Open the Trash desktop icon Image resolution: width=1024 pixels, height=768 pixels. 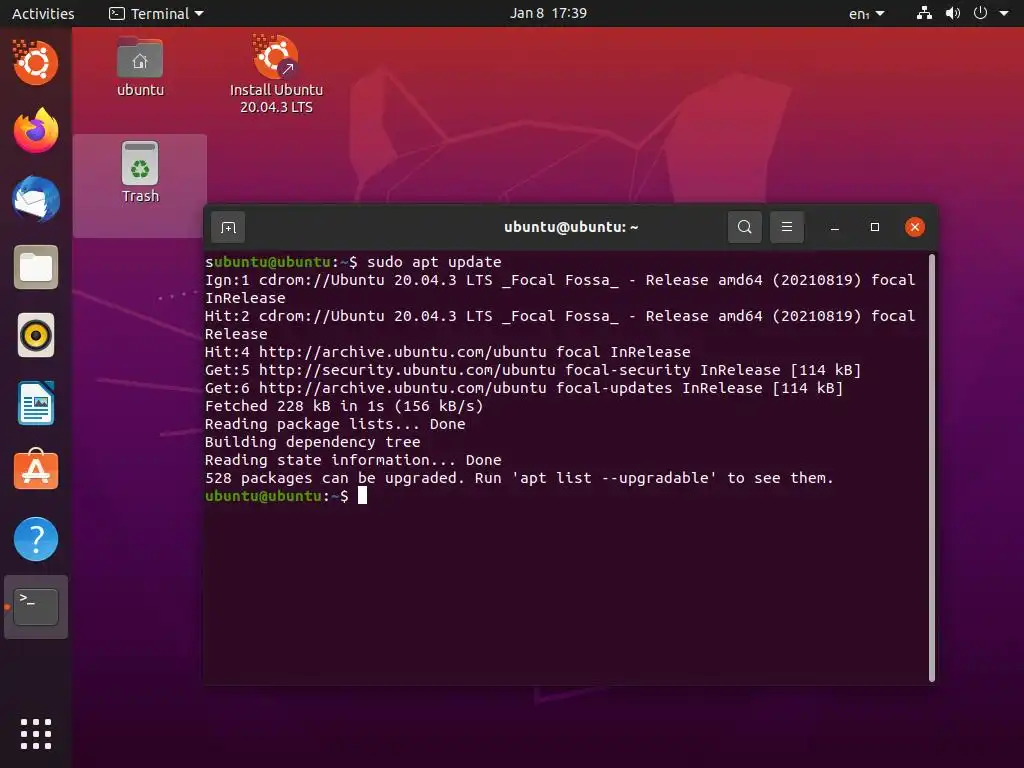(140, 172)
